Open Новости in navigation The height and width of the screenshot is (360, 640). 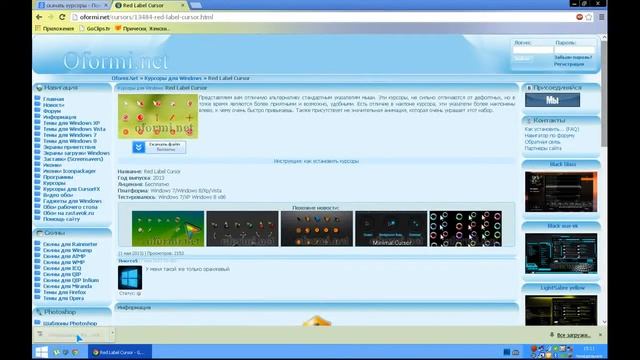[x=53, y=105]
